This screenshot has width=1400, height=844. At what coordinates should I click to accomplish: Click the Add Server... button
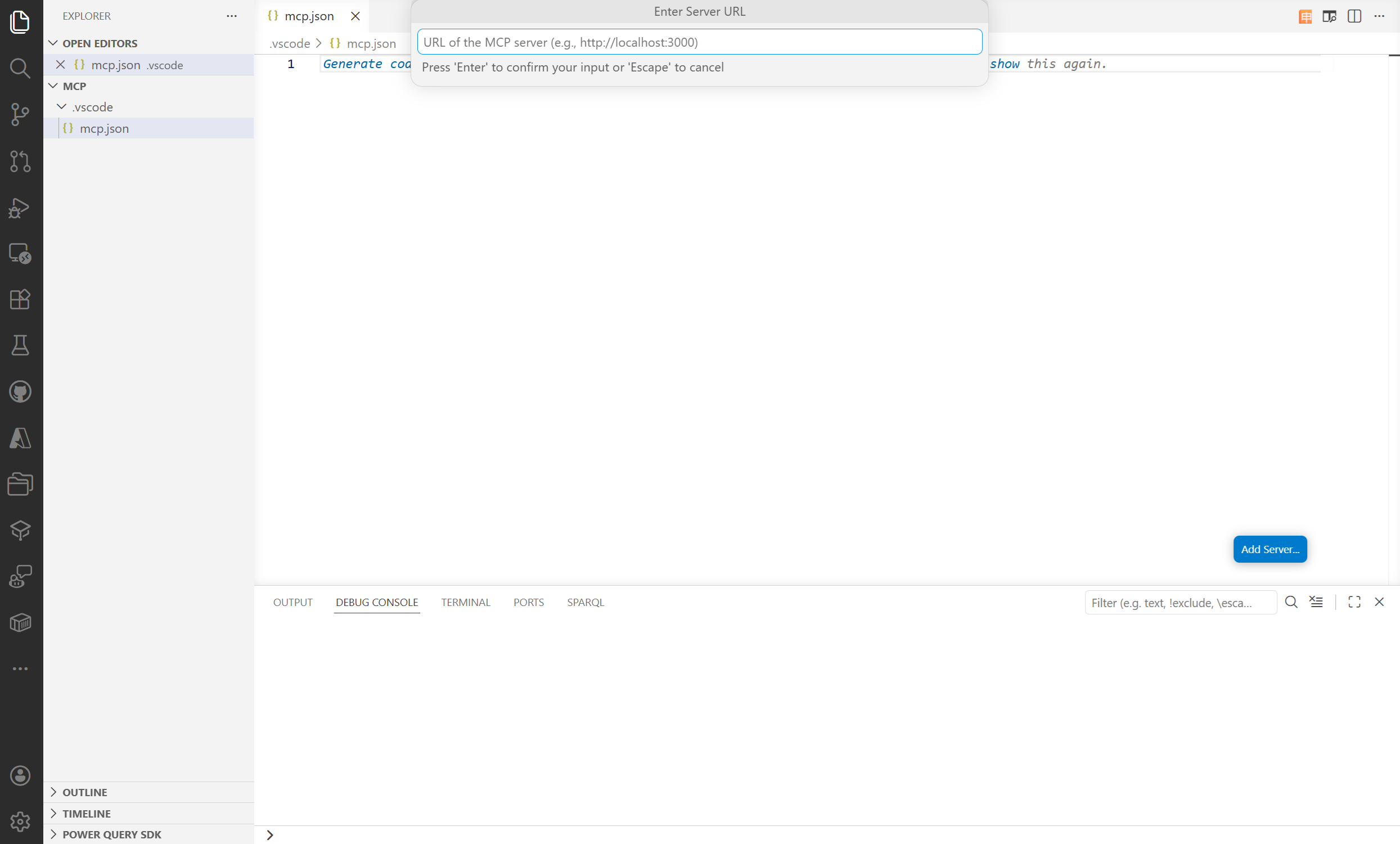tap(1270, 549)
